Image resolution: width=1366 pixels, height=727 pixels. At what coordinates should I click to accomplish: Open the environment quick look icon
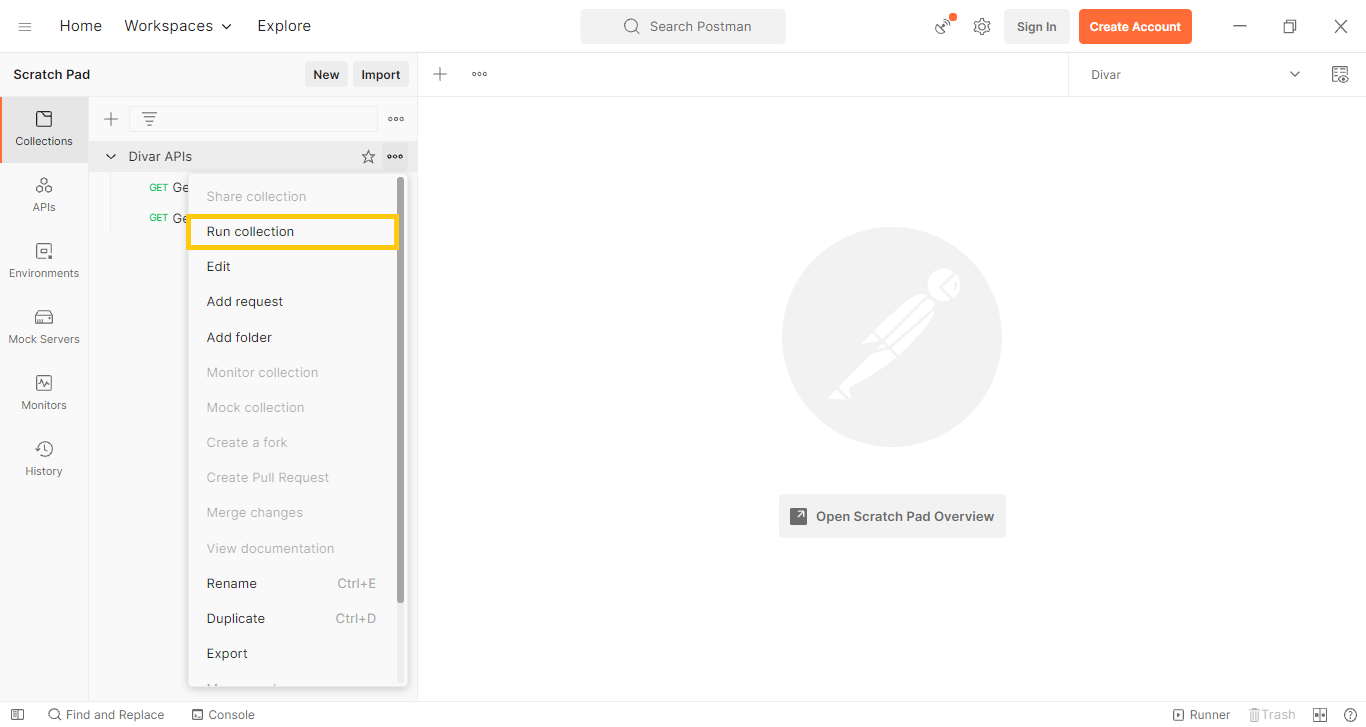tap(1340, 75)
